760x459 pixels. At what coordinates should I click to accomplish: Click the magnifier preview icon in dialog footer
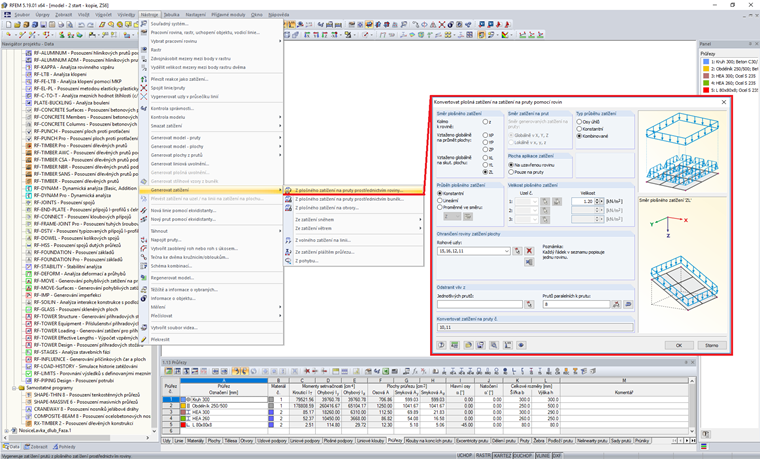[x=494, y=345]
